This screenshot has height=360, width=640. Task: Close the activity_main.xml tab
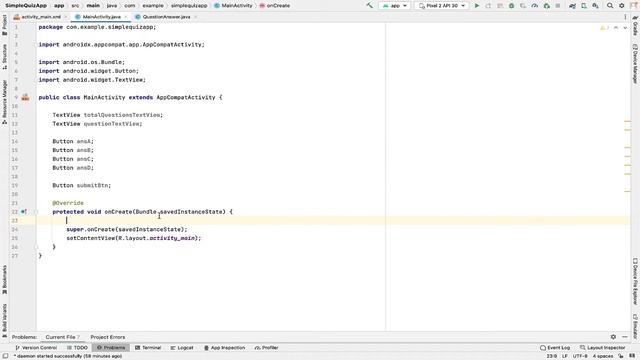pyautogui.click(x=65, y=17)
